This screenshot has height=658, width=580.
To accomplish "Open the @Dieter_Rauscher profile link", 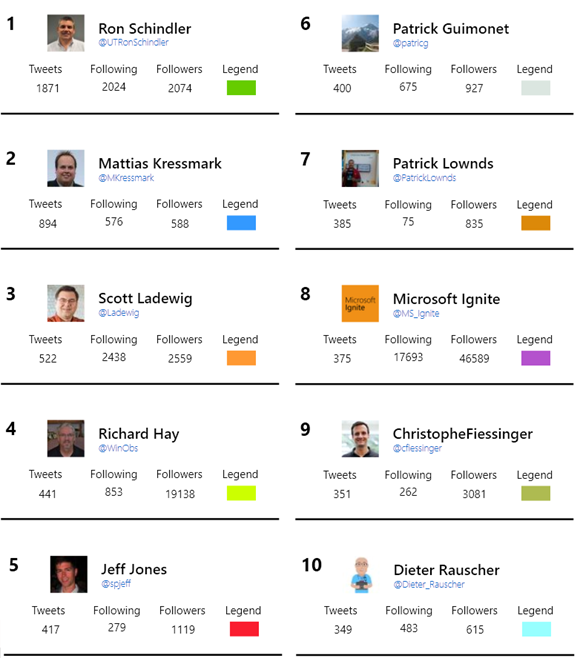I will [429, 584].
